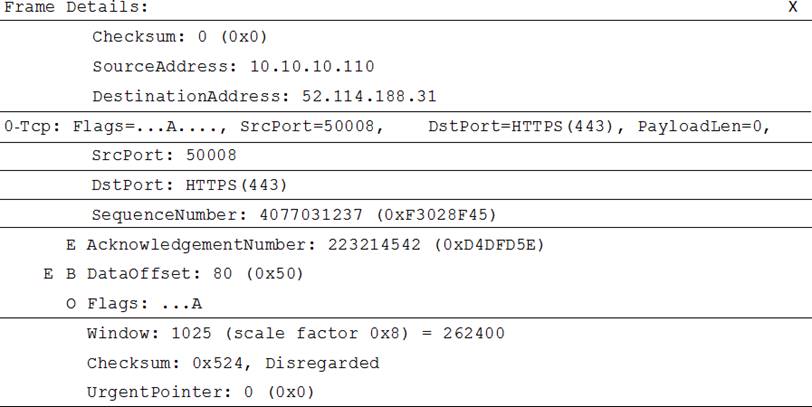
Task: Select the DestinationAddress 52.114.188.31 row
Action: pos(264,97)
